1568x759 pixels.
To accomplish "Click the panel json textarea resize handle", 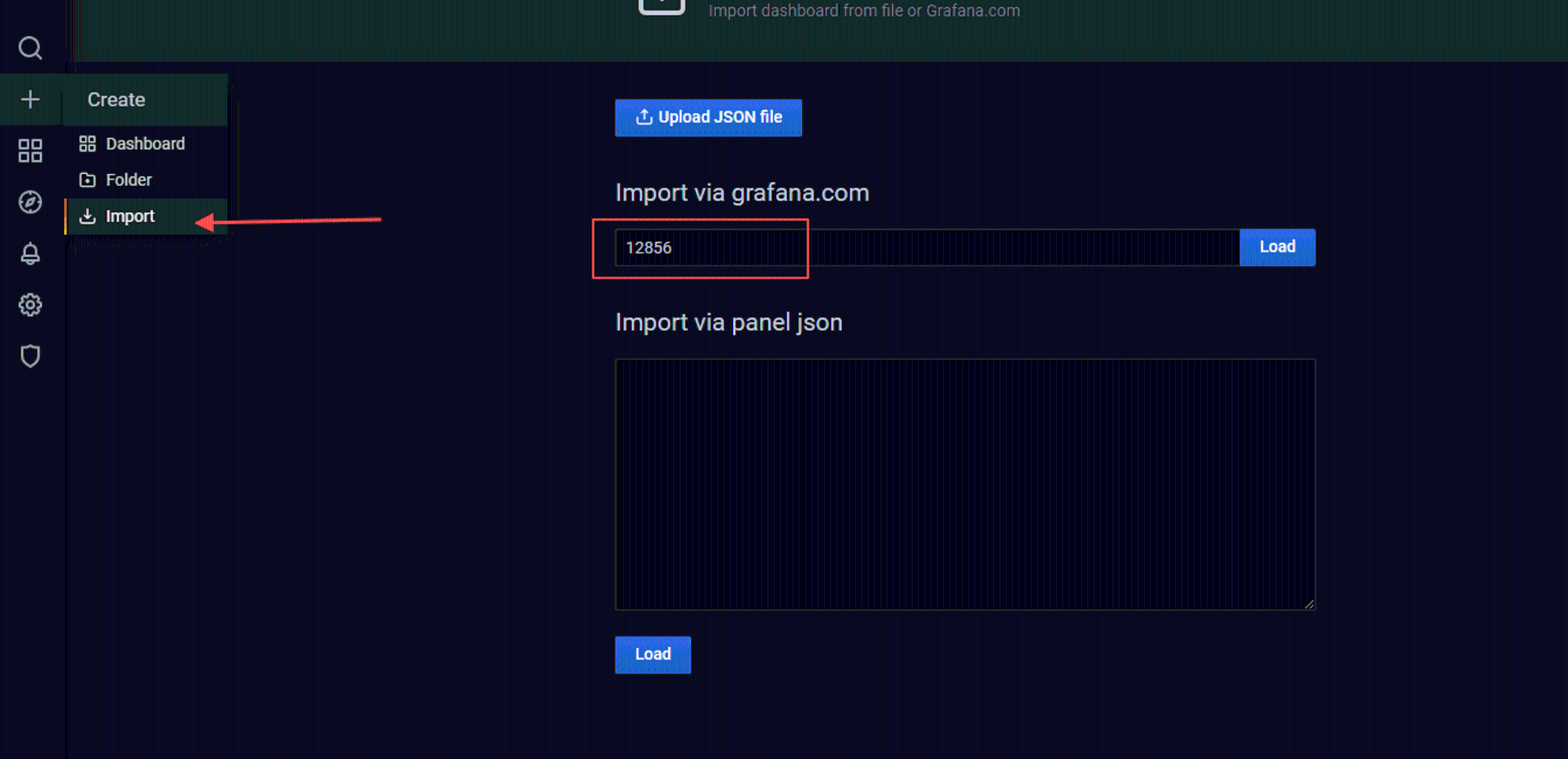I will click(1309, 604).
